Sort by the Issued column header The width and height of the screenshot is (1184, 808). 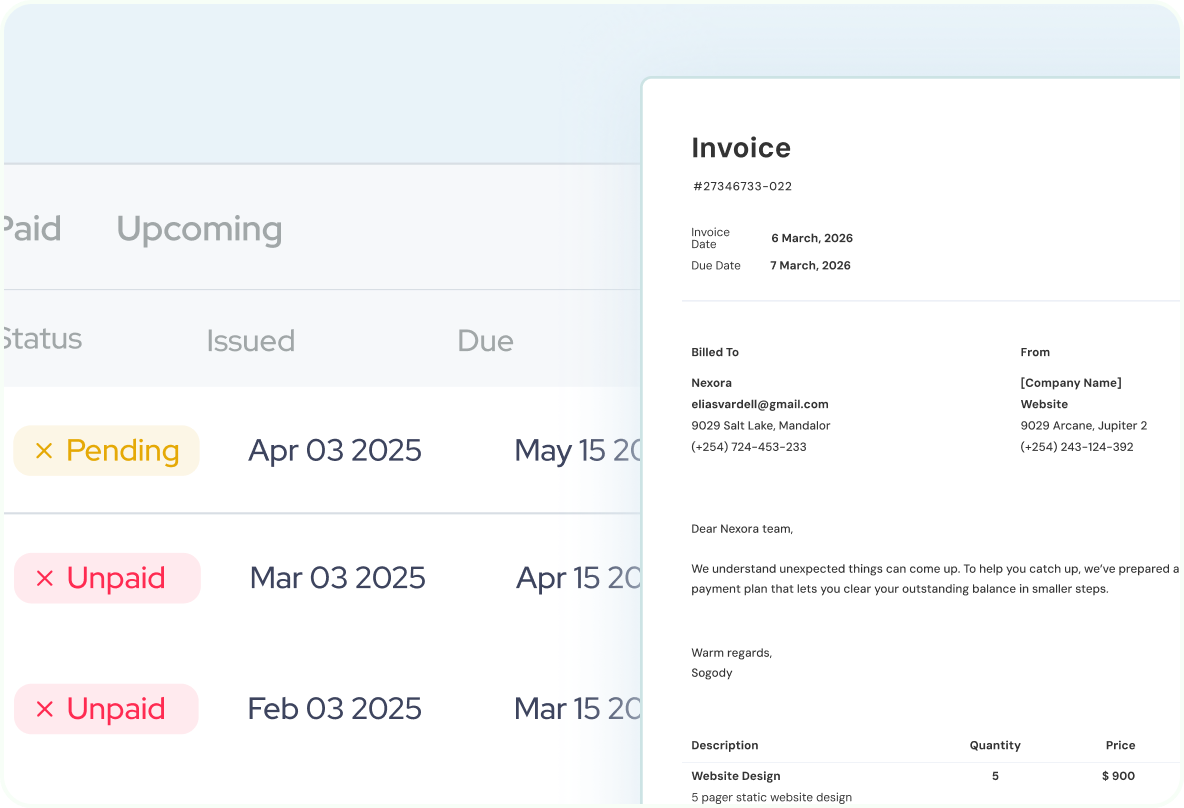click(250, 341)
